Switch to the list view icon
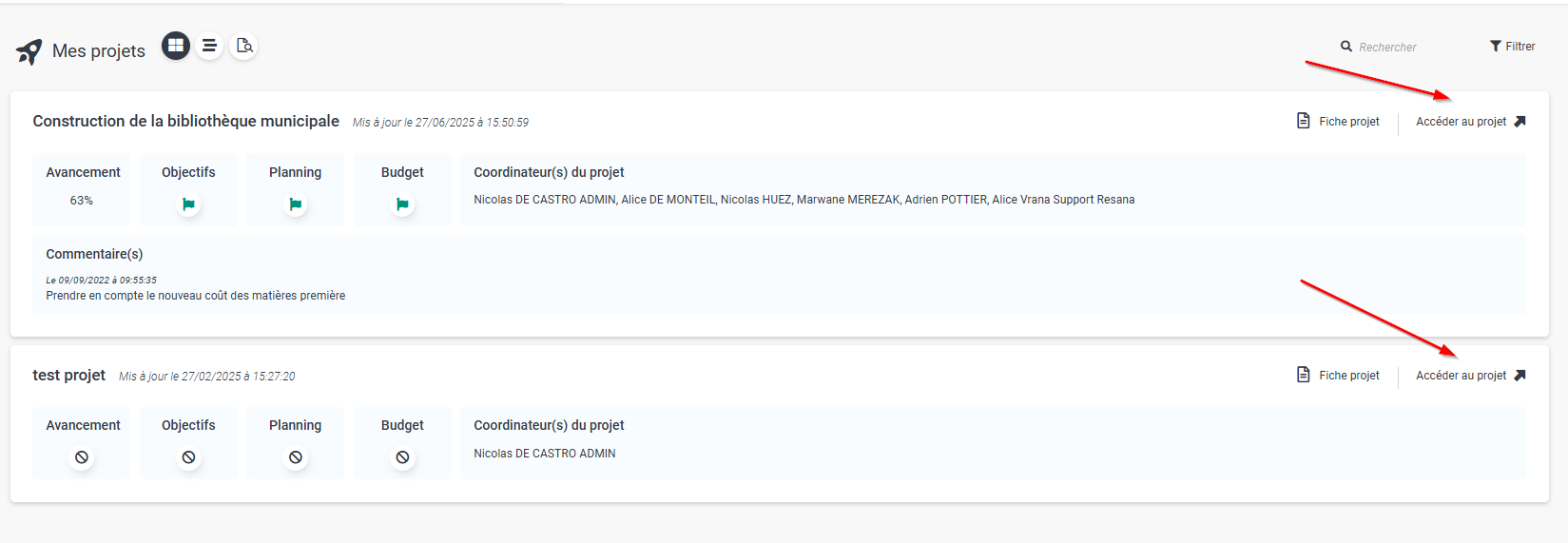This screenshot has height=543, width=1568. 209,46
